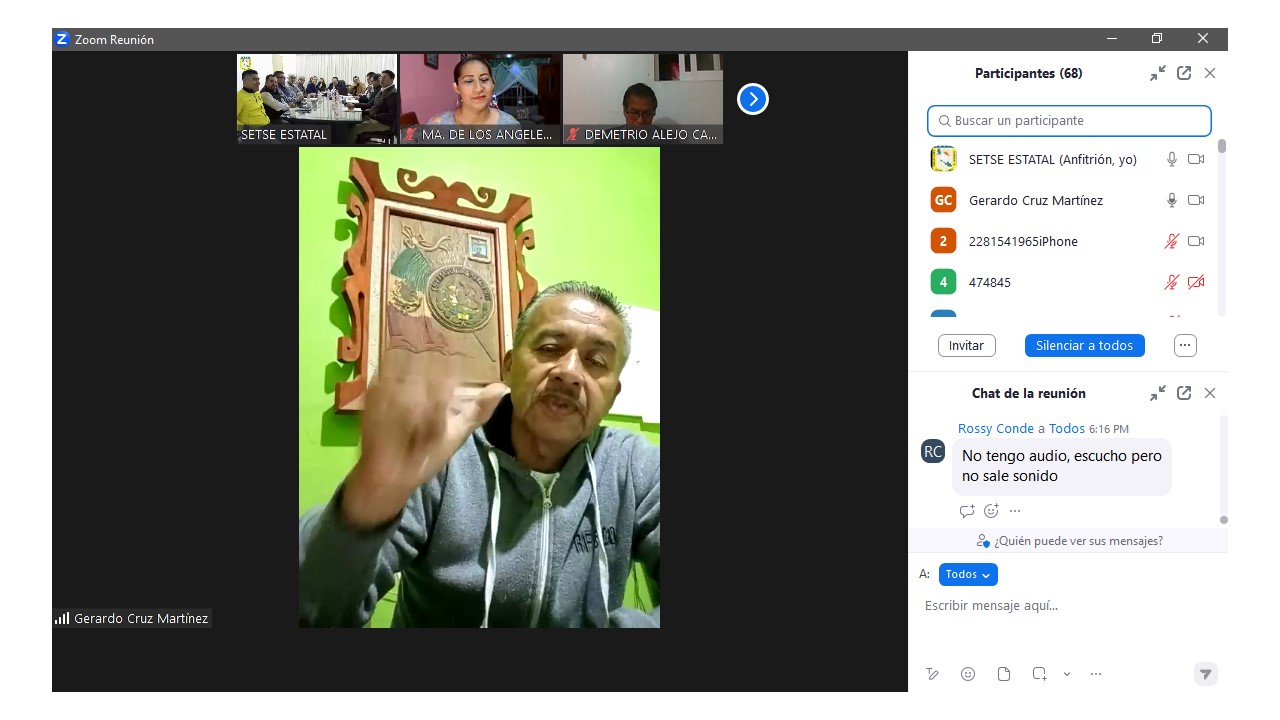Collapse the Participantes panel
Viewport: 1280px width, 720px height.
coord(1158,73)
